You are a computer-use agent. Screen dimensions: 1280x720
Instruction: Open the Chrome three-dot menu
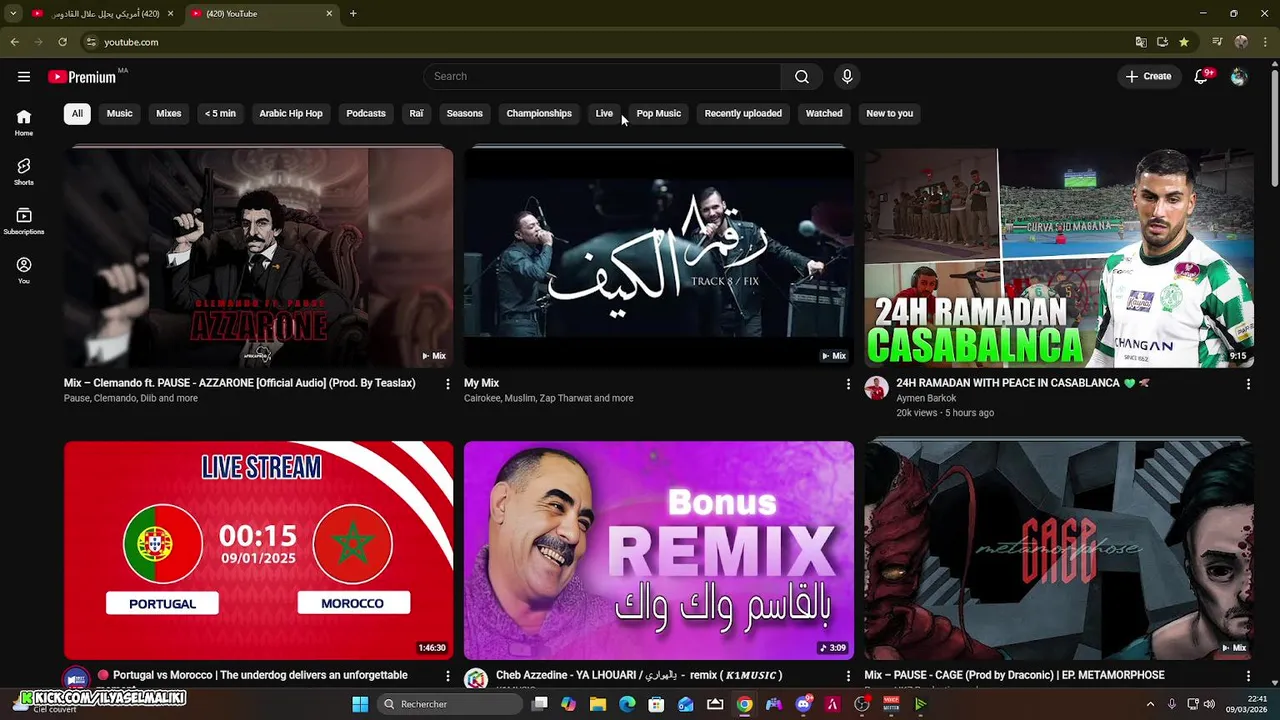coord(1265,42)
